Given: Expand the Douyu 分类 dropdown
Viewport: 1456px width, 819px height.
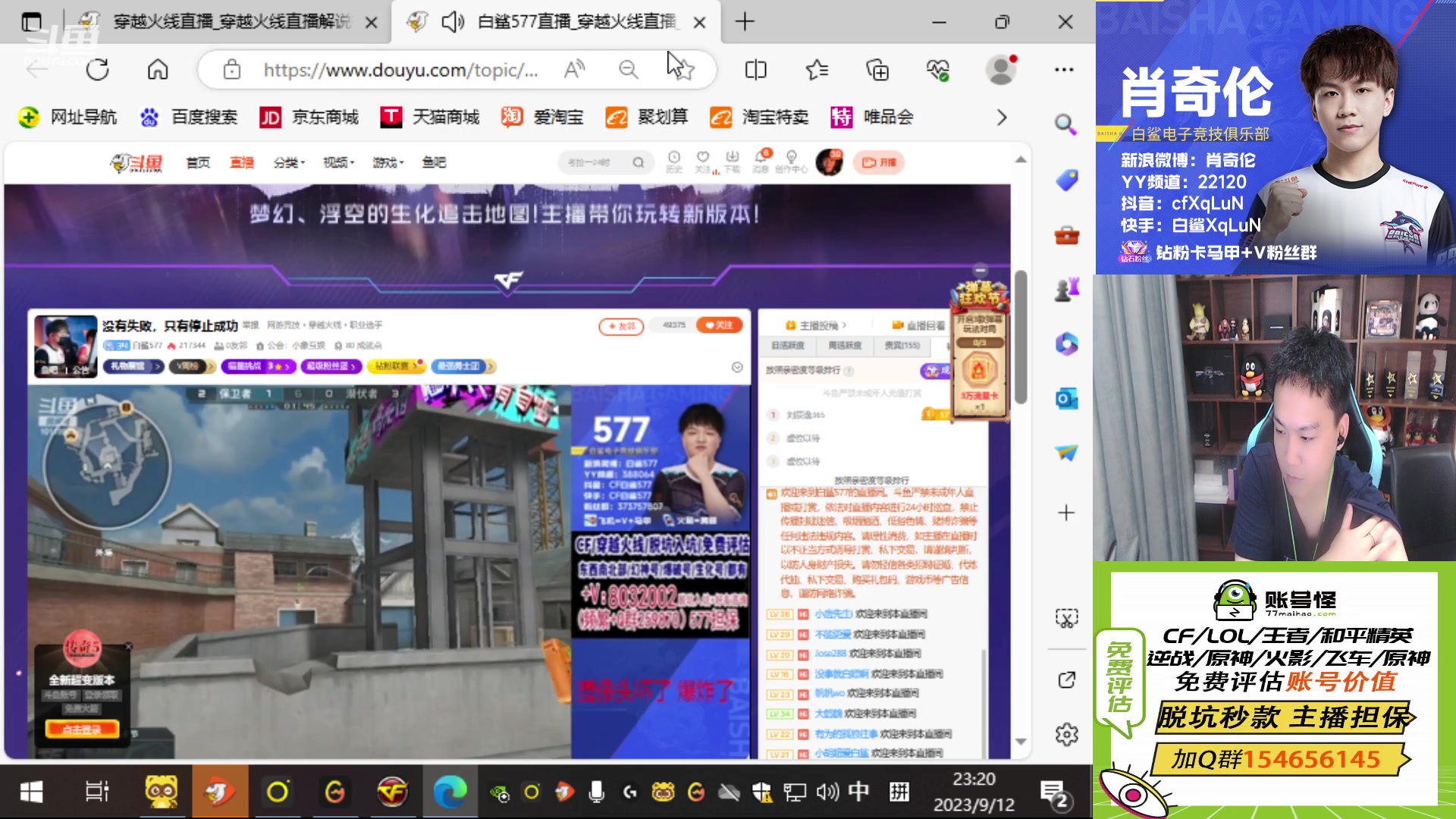Looking at the screenshot, I should 289,162.
